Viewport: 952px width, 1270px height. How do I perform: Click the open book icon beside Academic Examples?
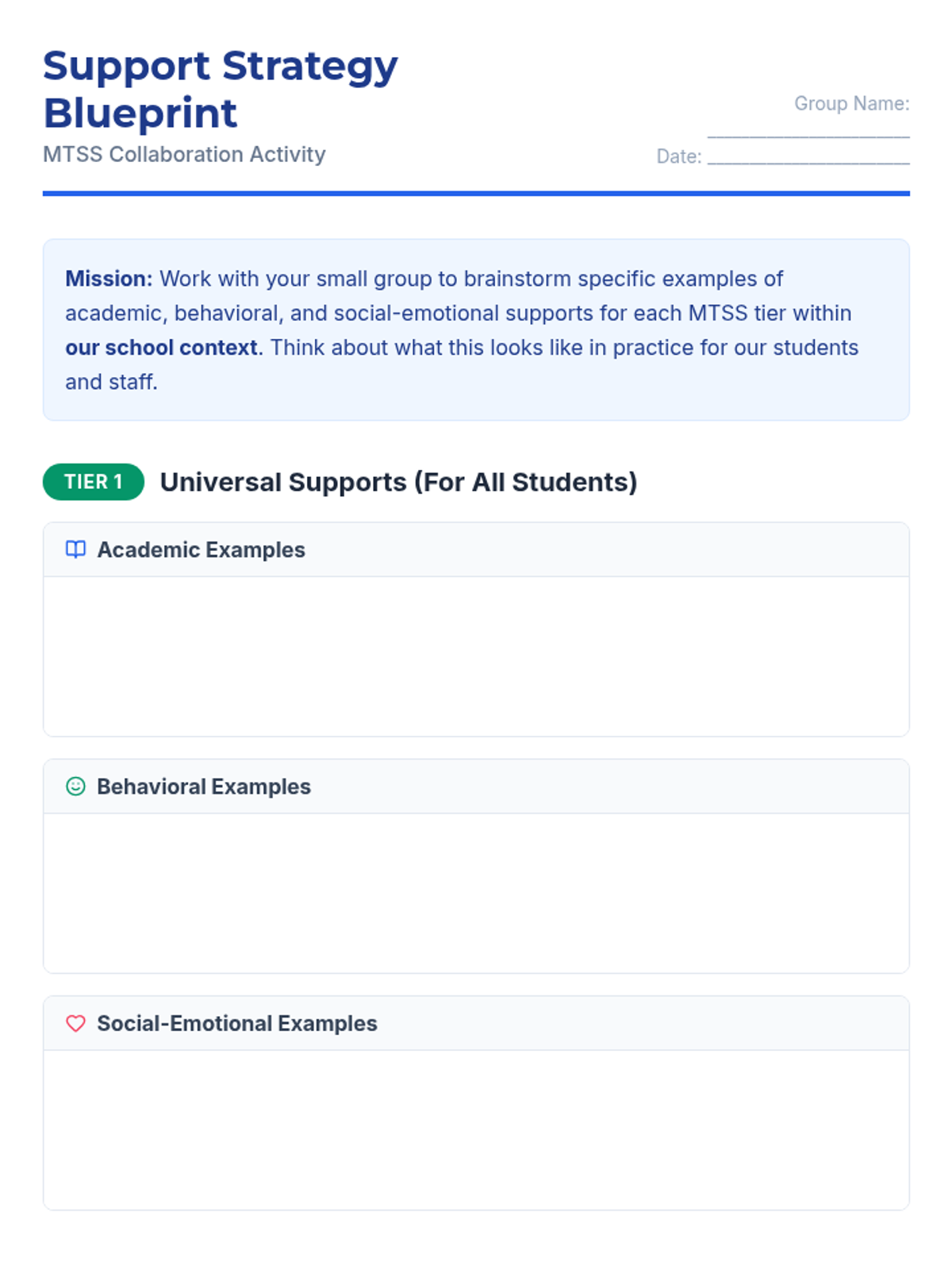[75, 549]
